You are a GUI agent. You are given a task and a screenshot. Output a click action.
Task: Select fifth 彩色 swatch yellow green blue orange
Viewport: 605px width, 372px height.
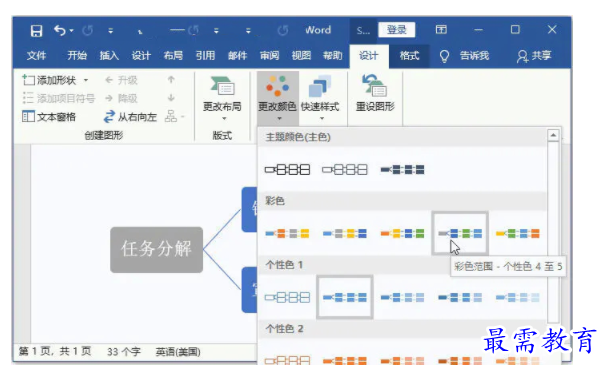pyautogui.click(x=517, y=233)
